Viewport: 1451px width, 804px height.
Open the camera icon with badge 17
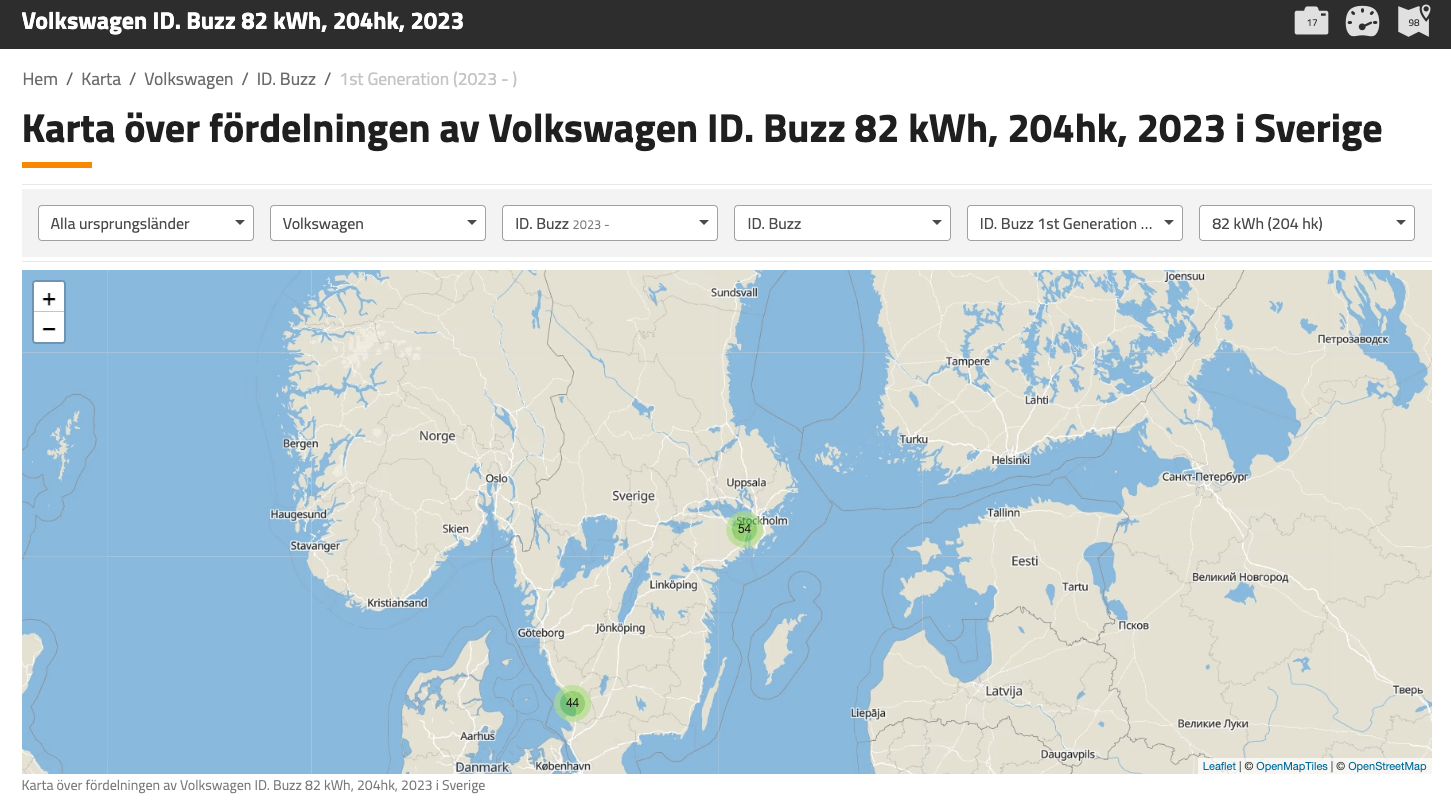tap(1311, 21)
